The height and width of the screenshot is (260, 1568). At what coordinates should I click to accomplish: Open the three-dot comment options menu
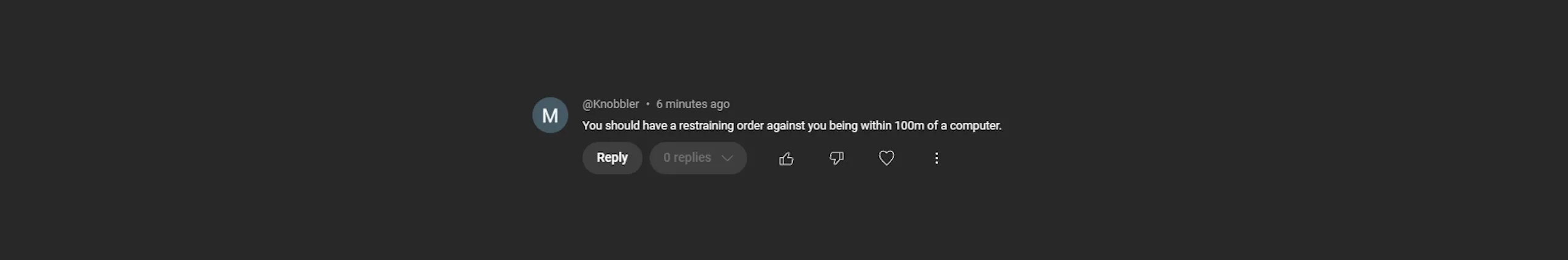point(936,158)
